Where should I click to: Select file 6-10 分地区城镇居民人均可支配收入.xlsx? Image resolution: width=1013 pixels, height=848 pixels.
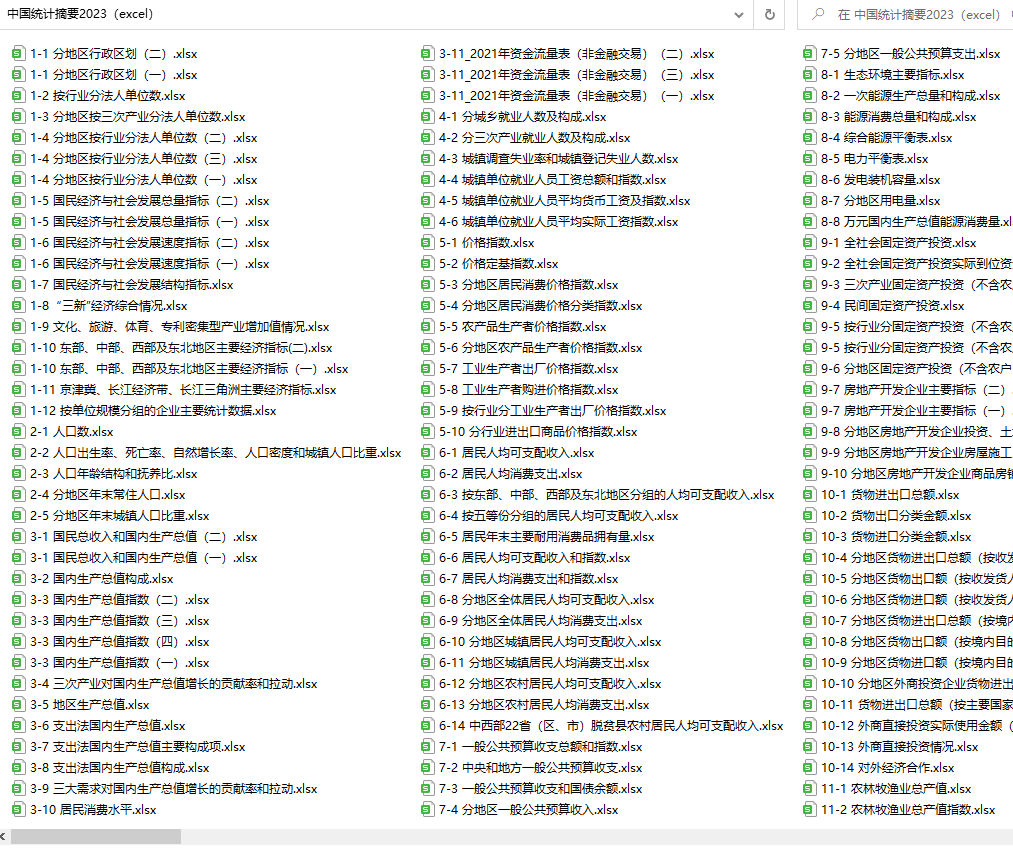coord(541,641)
